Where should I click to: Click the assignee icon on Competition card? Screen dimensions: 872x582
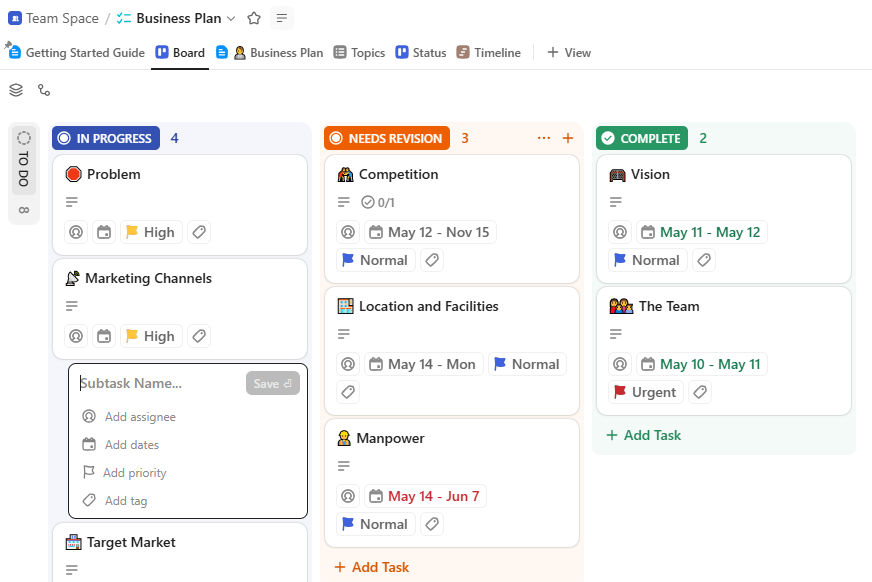[x=347, y=232]
